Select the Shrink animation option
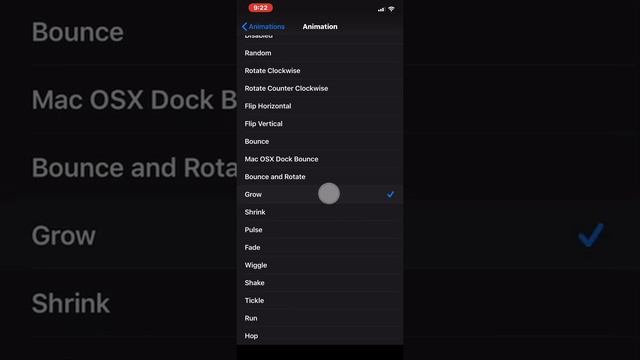This screenshot has width=640, height=360. click(x=320, y=212)
